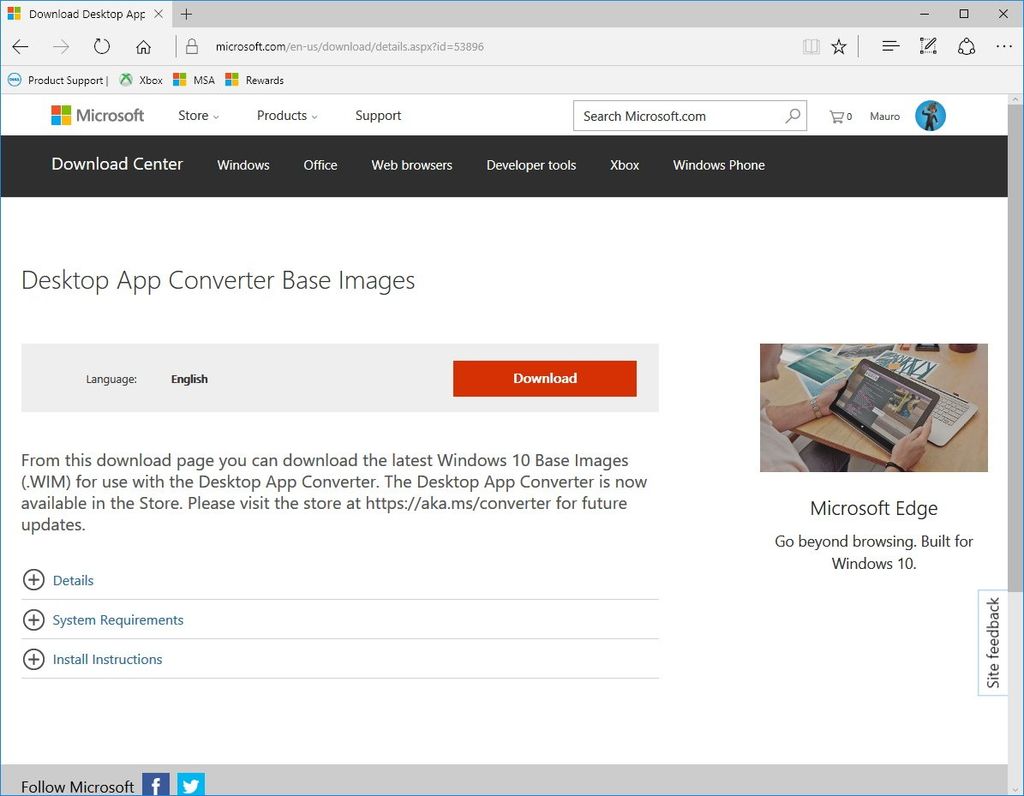Open the Web browsers category
The width and height of the screenshot is (1024, 796).
pos(411,165)
